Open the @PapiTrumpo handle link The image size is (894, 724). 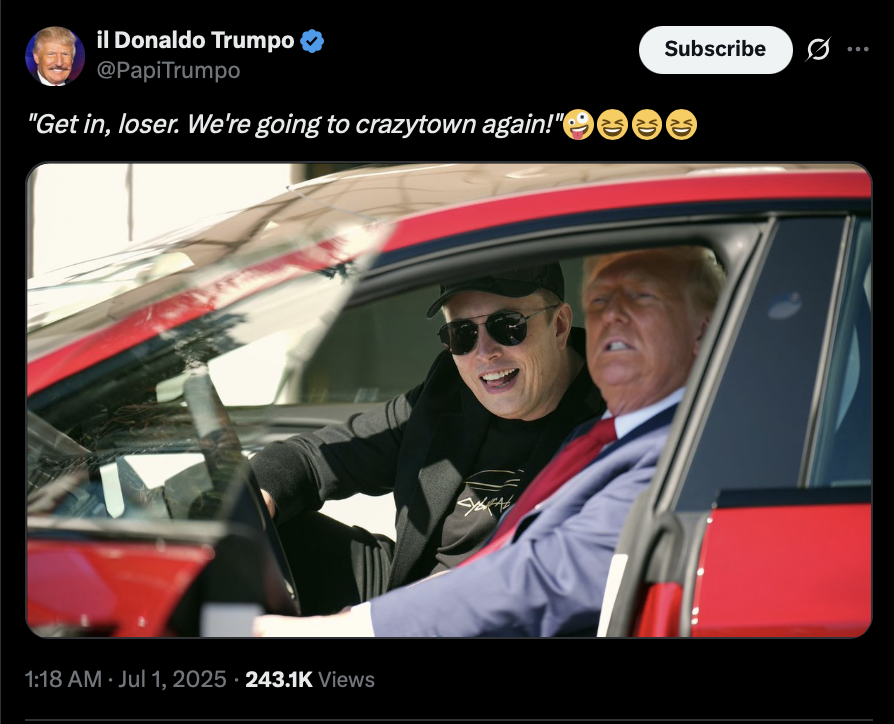pyautogui.click(x=168, y=71)
